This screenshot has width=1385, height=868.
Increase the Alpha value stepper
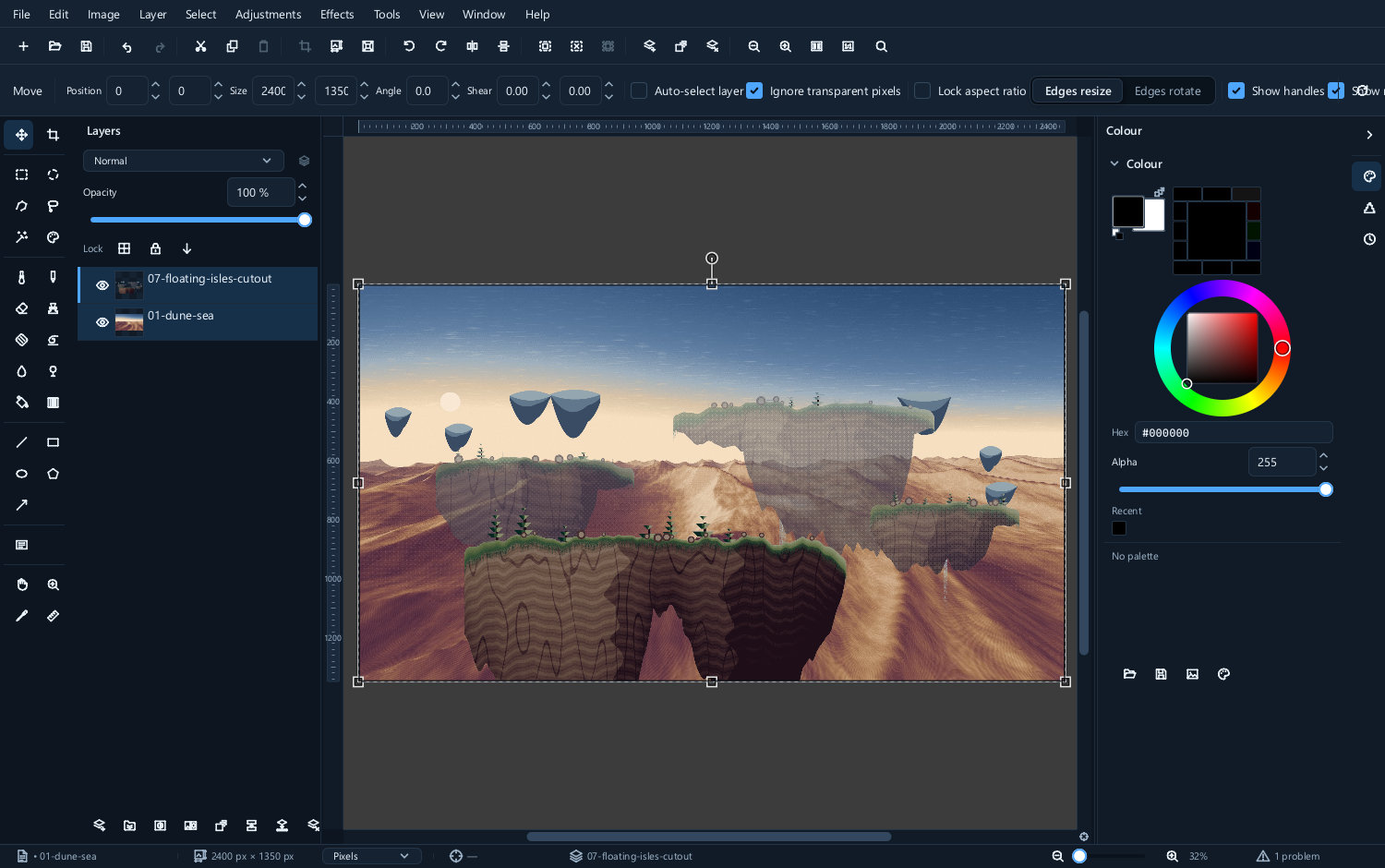point(1323,455)
